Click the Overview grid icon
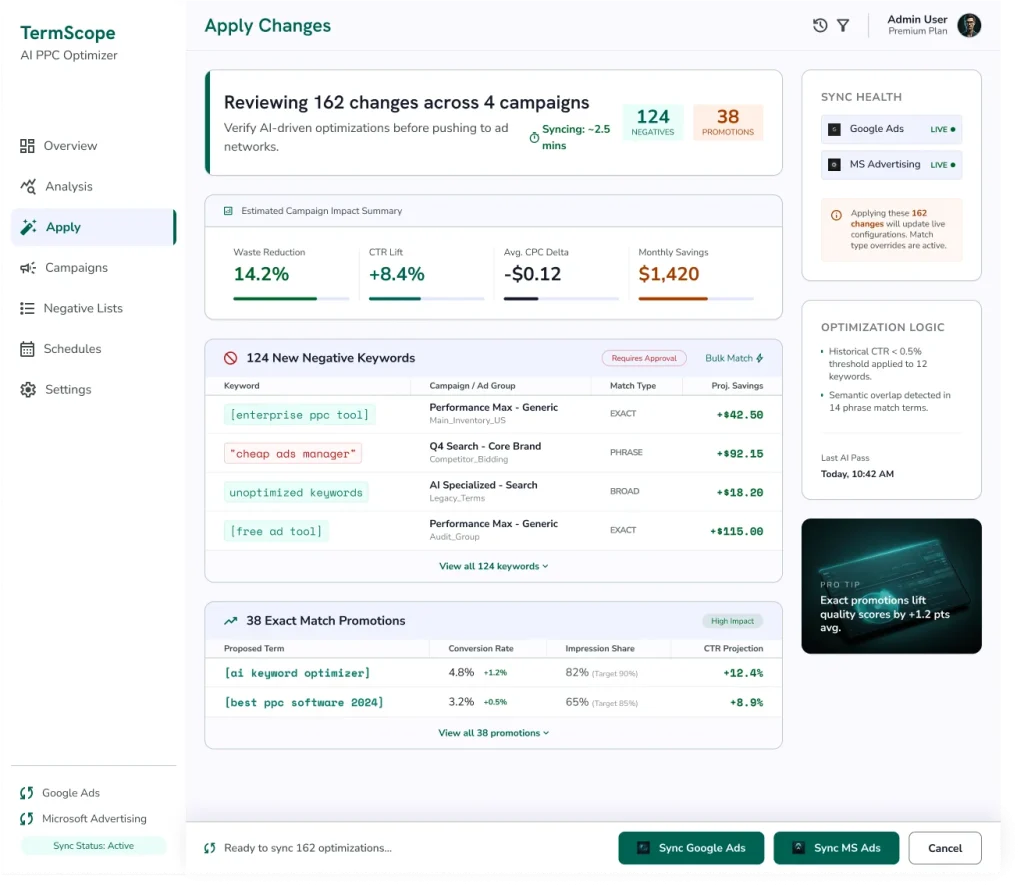The width and height of the screenshot is (1024, 891). coord(27,146)
